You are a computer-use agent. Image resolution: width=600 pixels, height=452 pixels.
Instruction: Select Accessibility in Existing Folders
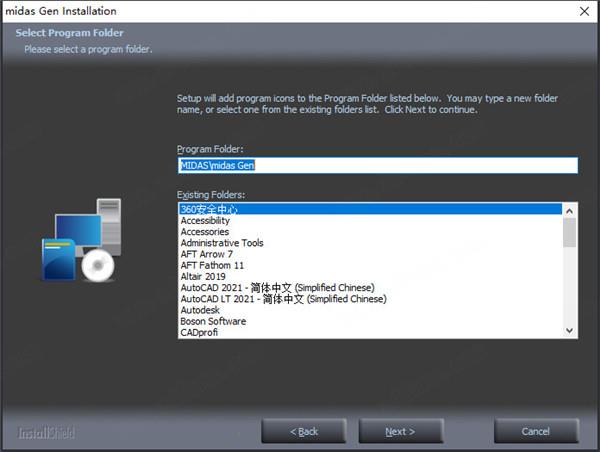pyautogui.click(x=370, y=220)
